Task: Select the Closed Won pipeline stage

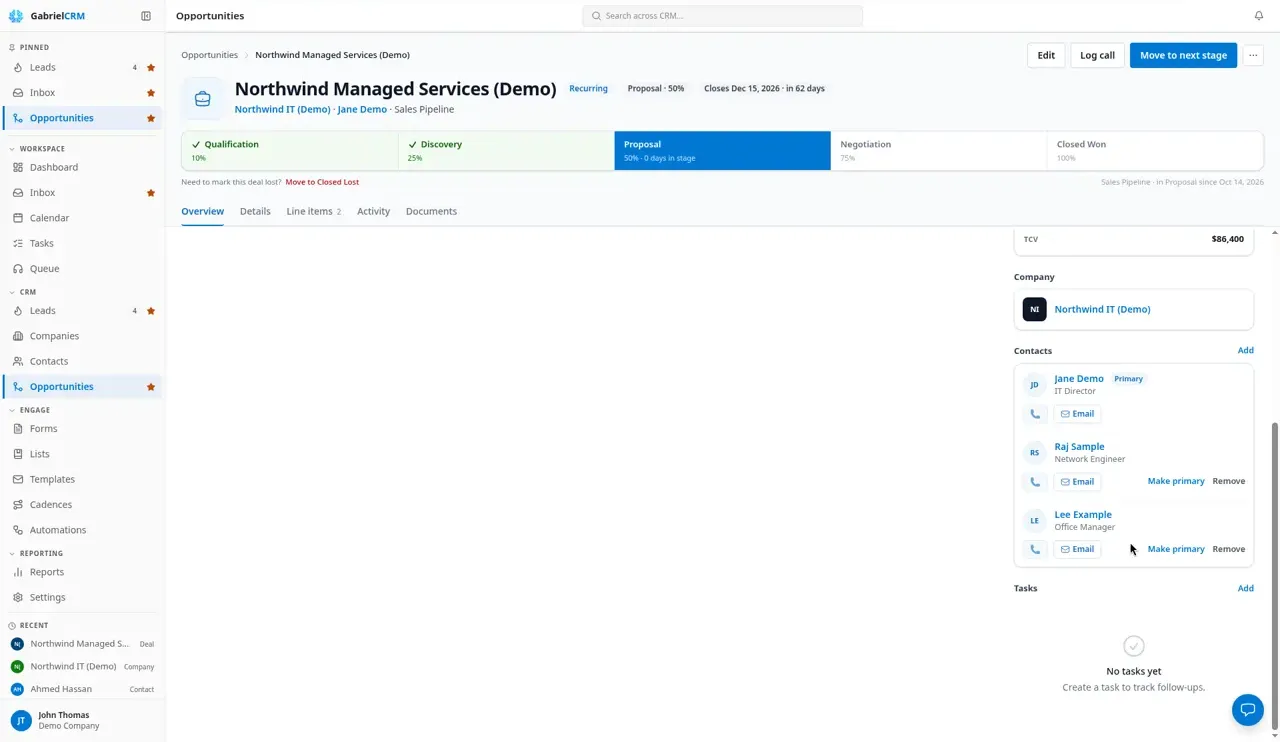Action: click(x=1155, y=151)
